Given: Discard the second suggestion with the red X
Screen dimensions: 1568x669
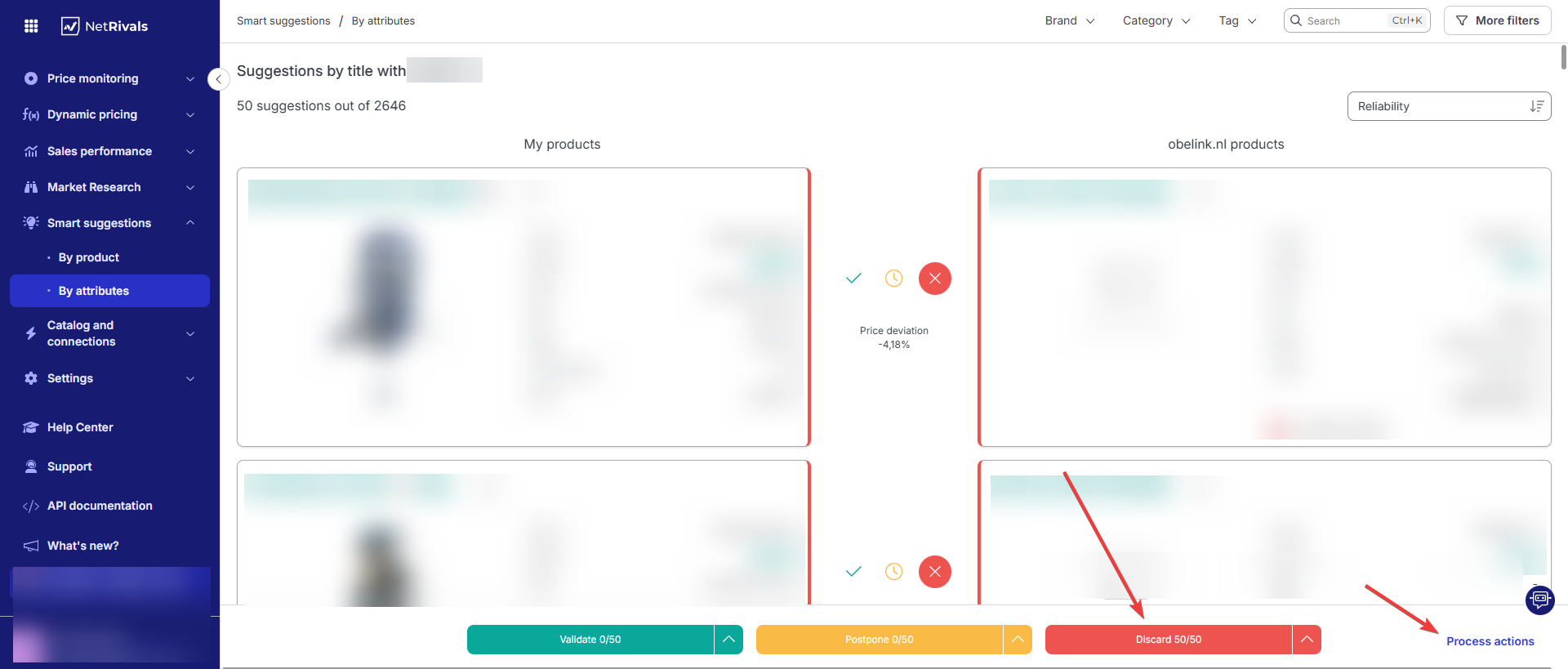Looking at the screenshot, I should [x=935, y=572].
